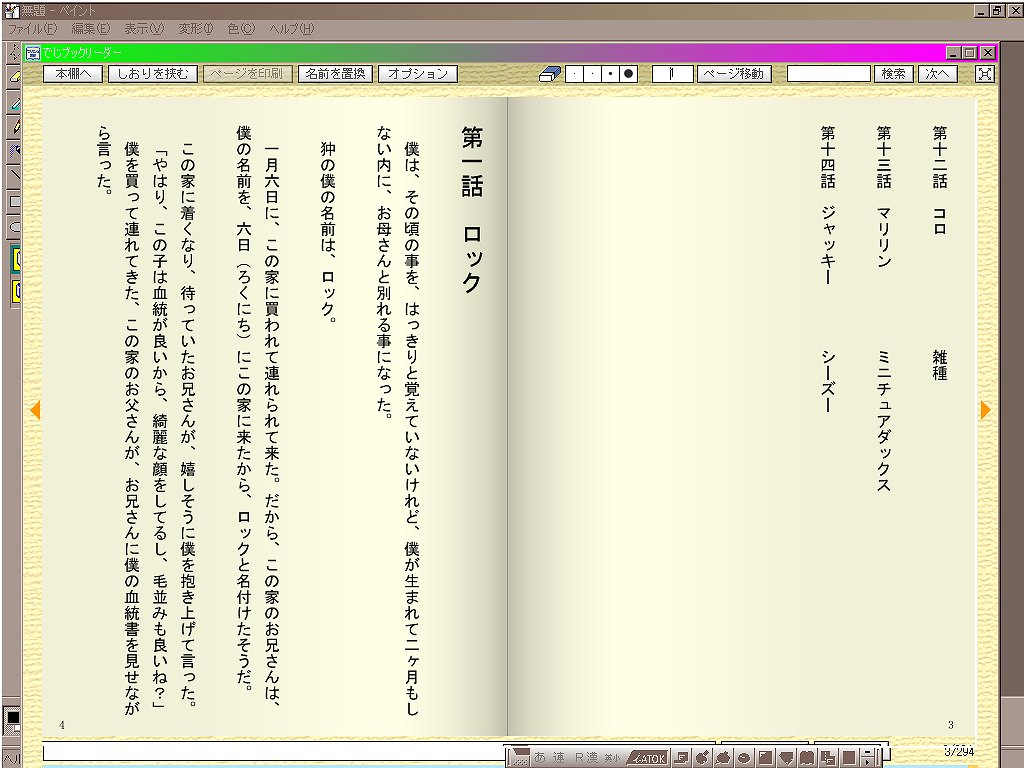Click the search text input field

(828, 74)
